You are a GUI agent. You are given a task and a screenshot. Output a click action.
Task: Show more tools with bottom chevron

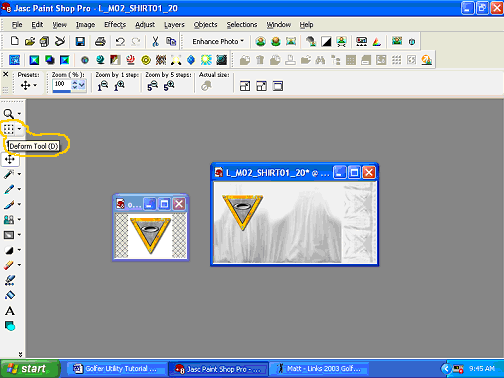20,354
